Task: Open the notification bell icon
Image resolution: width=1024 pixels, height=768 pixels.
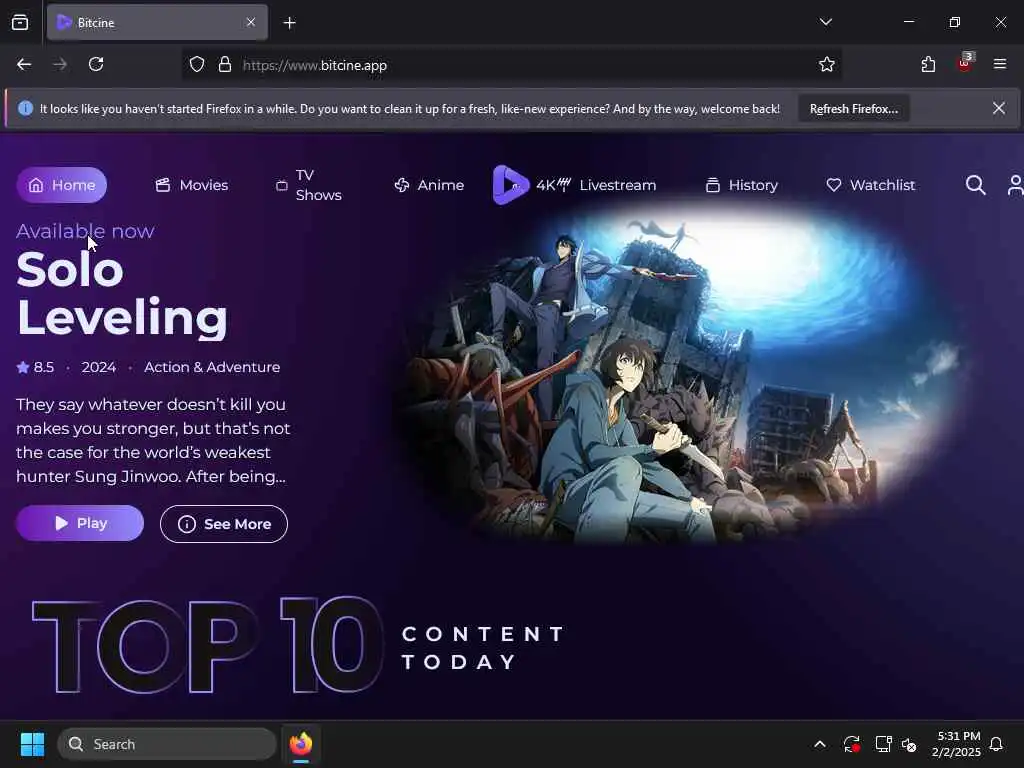Action: pyautogui.click(x=996, y=744)
